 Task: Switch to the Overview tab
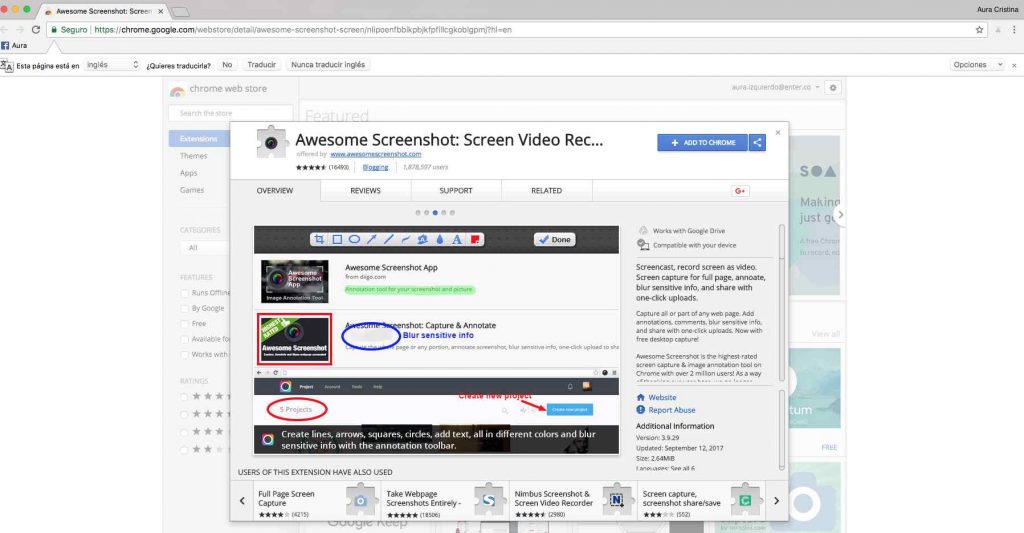(x=275, y=191)
